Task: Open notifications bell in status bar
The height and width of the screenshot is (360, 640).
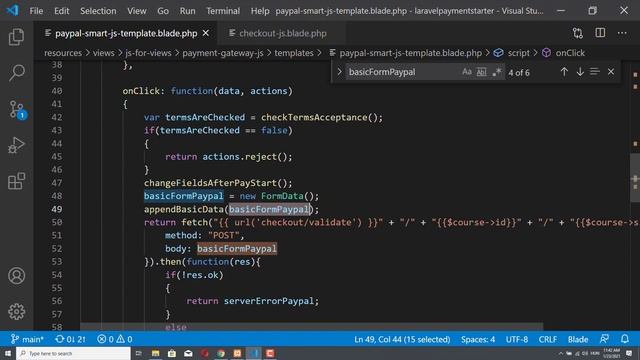Action: 624,339
